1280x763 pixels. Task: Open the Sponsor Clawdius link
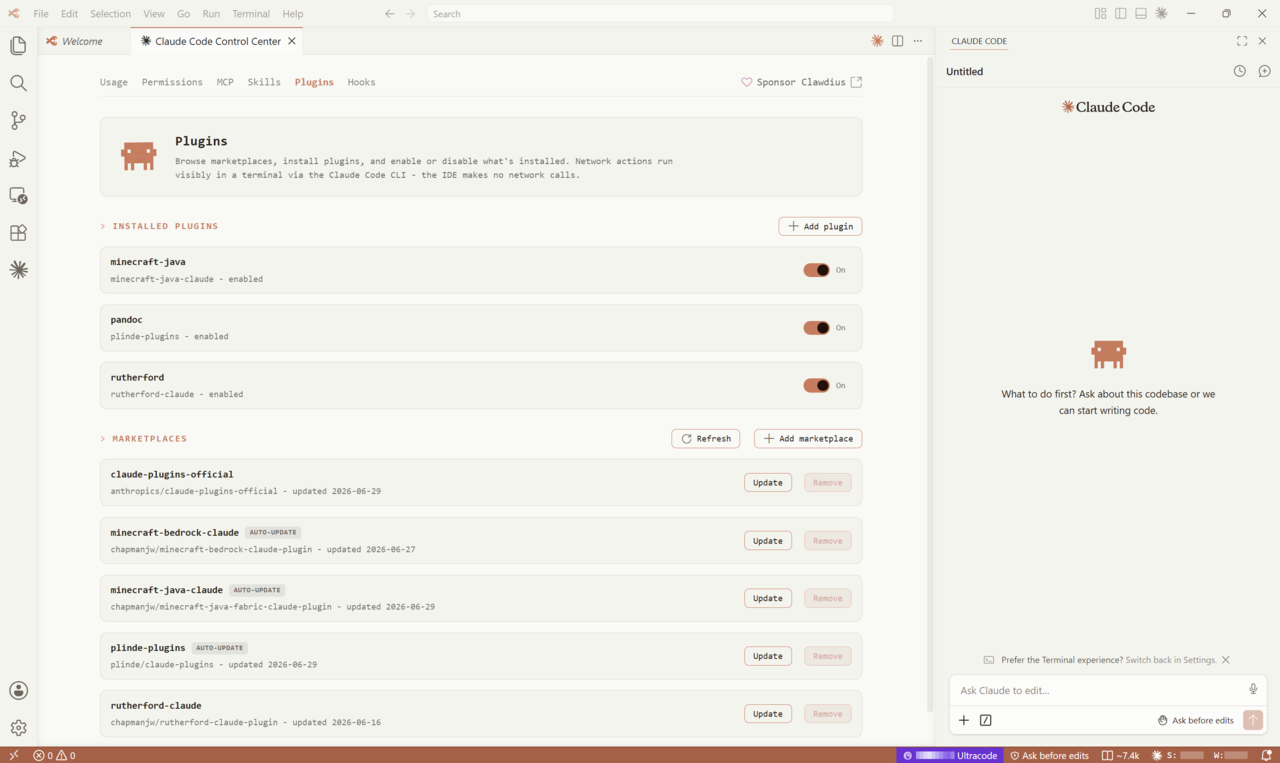(x=801, y=82)
